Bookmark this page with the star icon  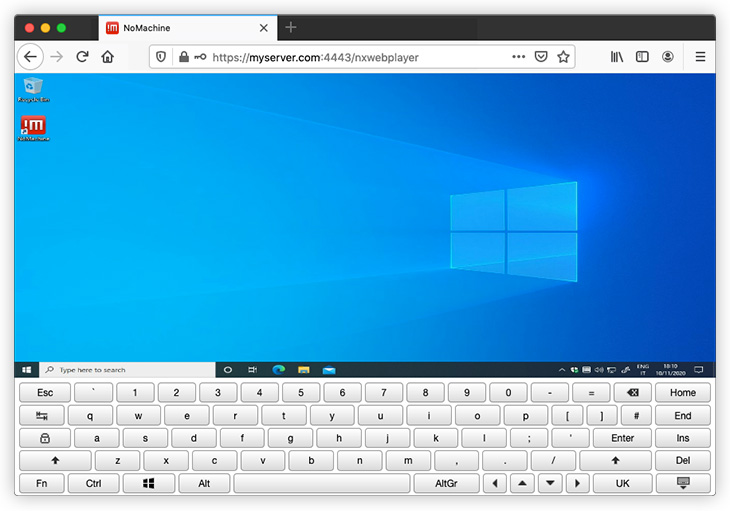tap(564, 57)
